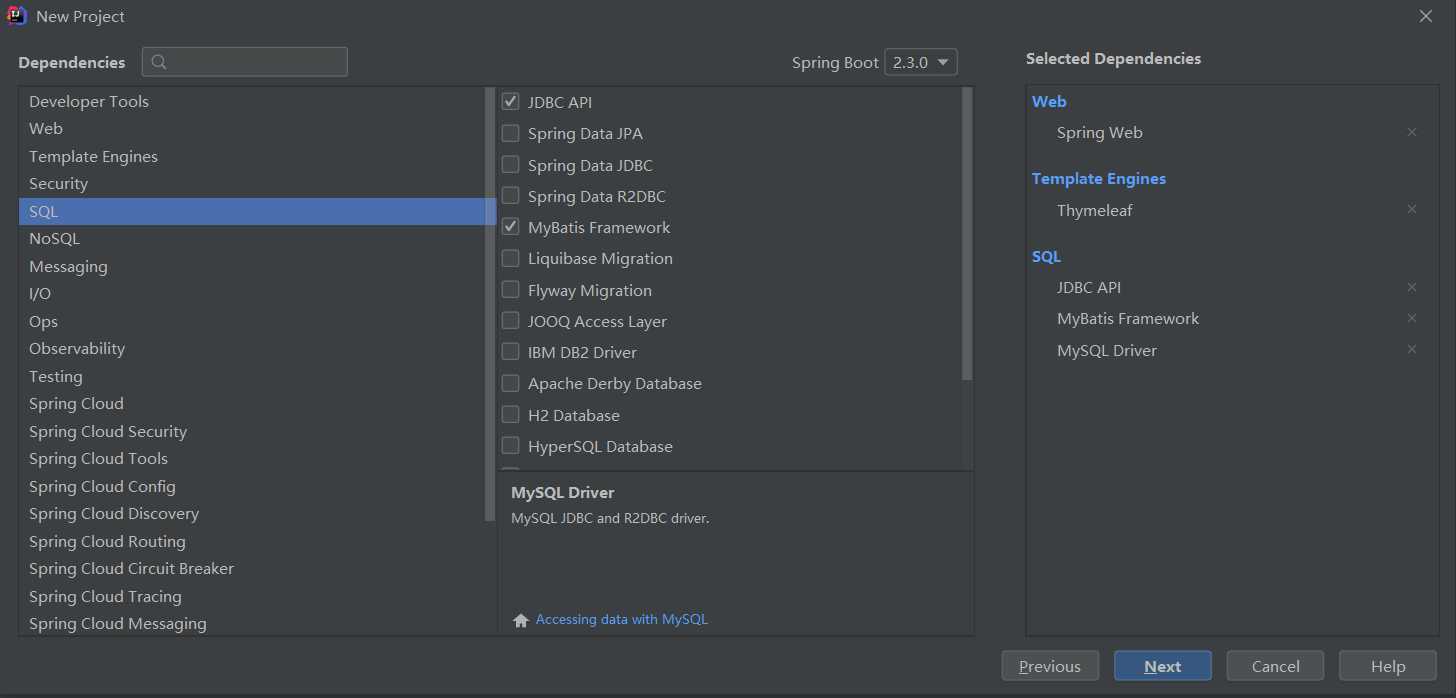Screen dimensions: 1456x698
Task: Click the home icon beside the MySQL guide link
Action: click(520, 620)
